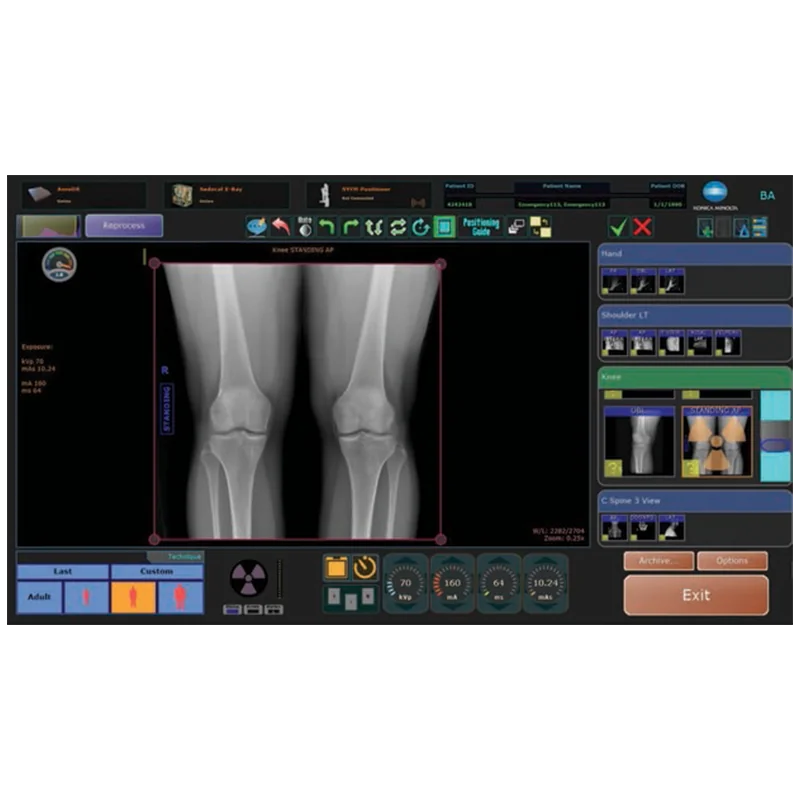
Task: Select the Adult patient type
Action: click(39, 597)
